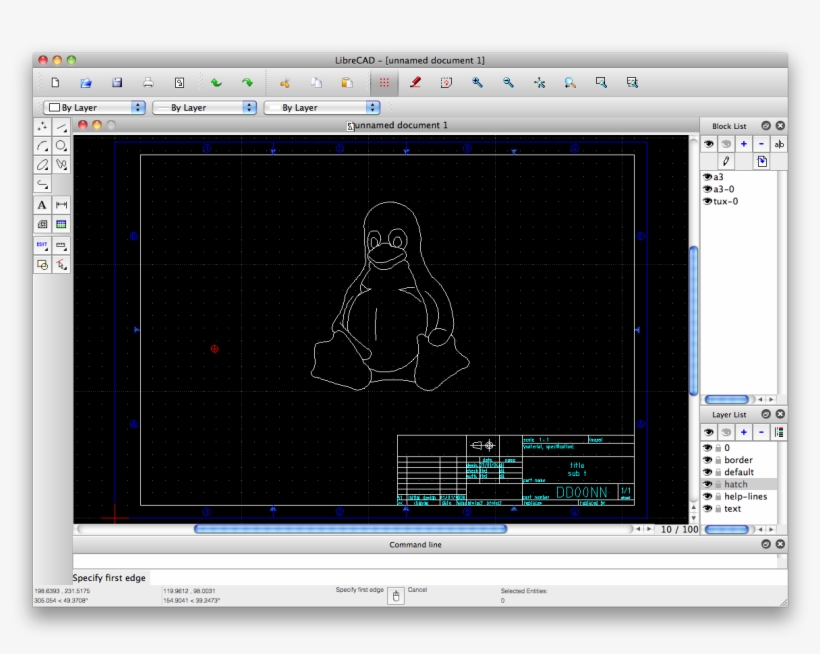Open the Polylines tool menu

(x=42, y=184)
